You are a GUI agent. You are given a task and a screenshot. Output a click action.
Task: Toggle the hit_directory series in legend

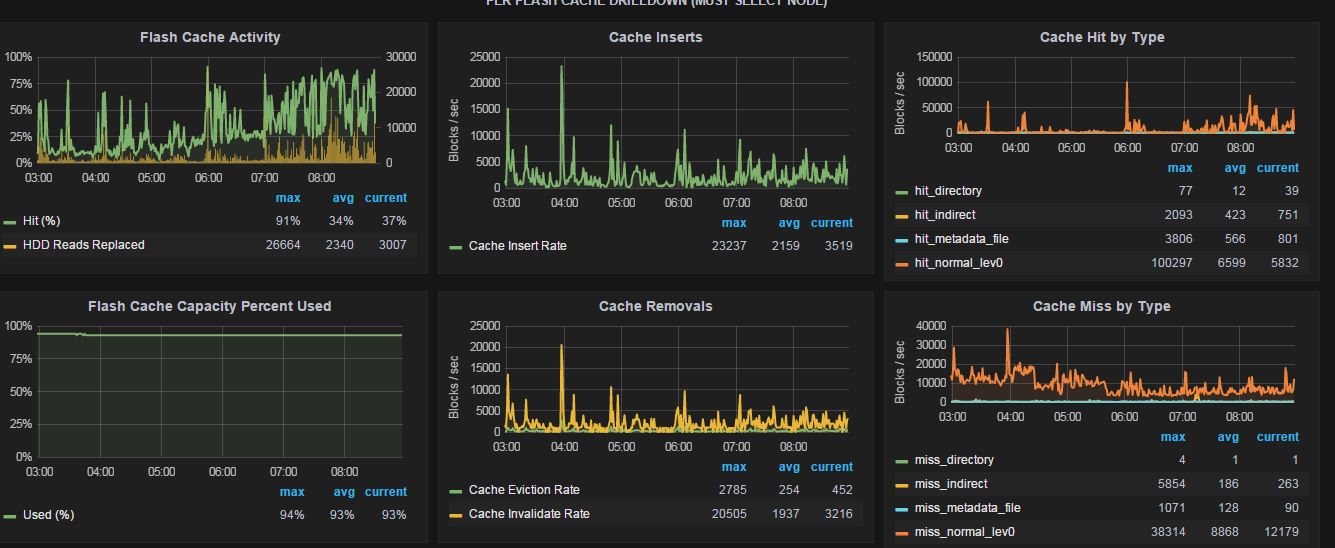pyautogui.click(x=948, y=191)
